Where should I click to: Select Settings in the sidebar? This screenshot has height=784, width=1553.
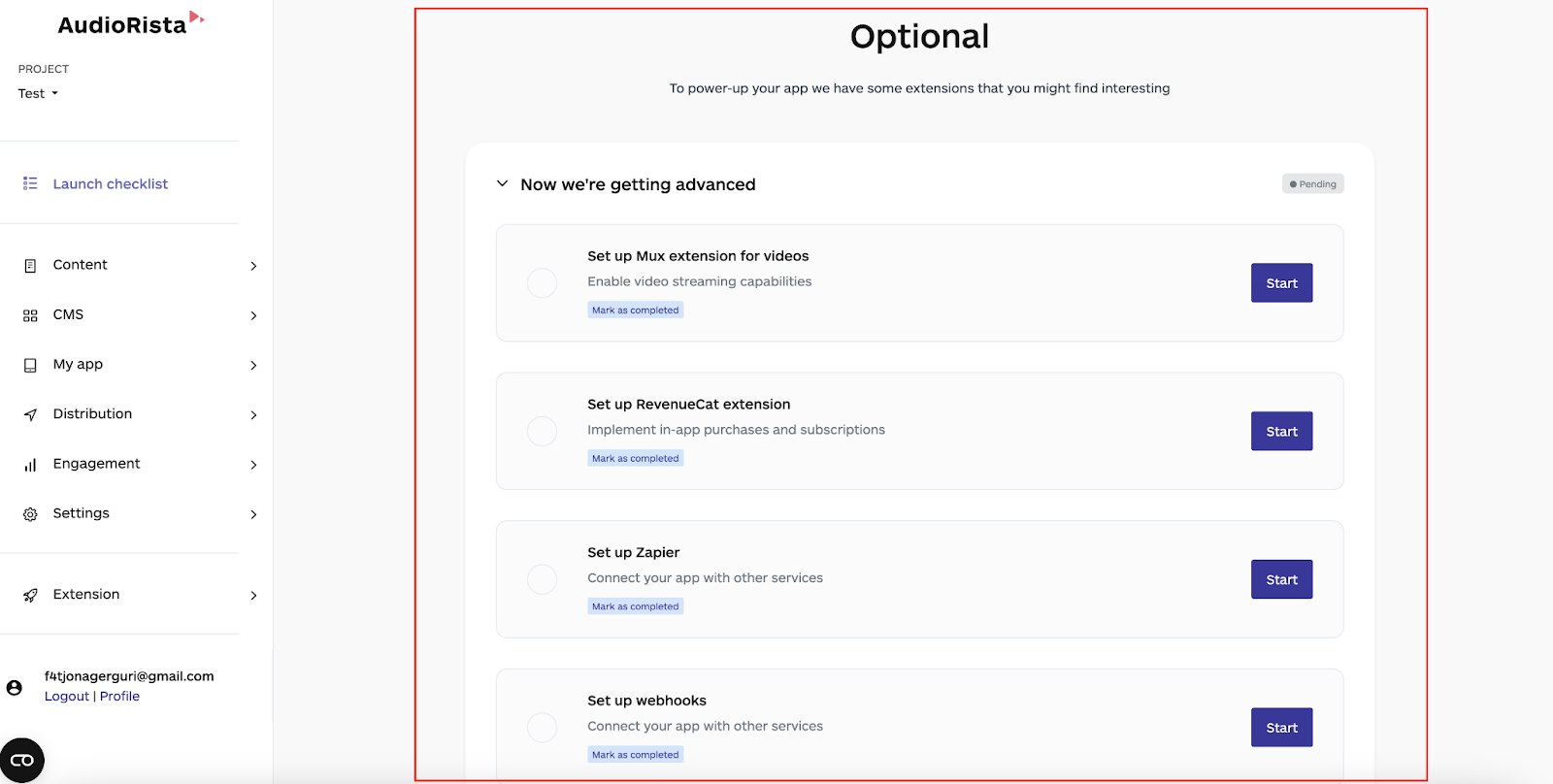pos(81,512)
